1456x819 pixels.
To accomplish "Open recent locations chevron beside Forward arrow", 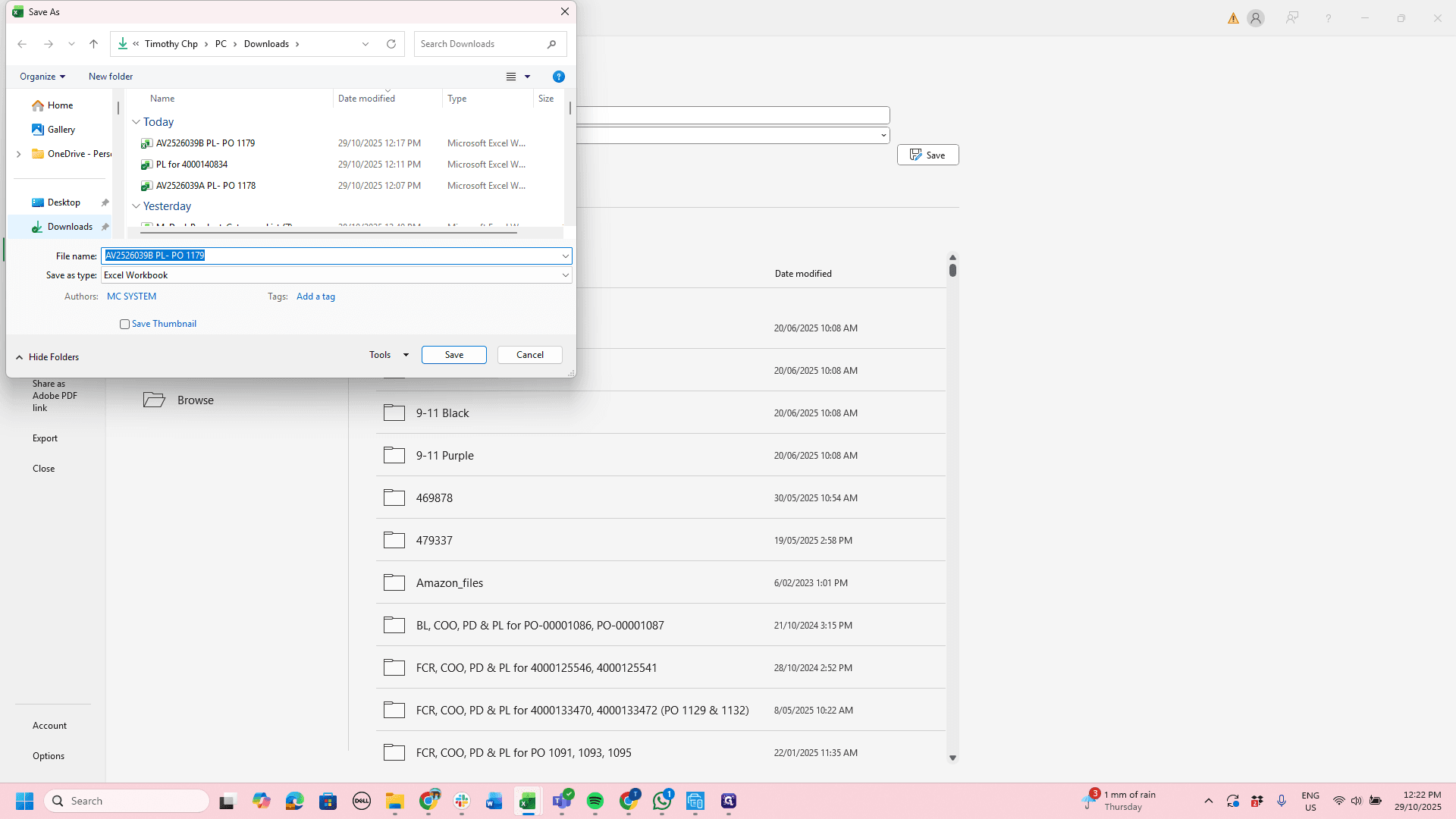I will (71, 44).
